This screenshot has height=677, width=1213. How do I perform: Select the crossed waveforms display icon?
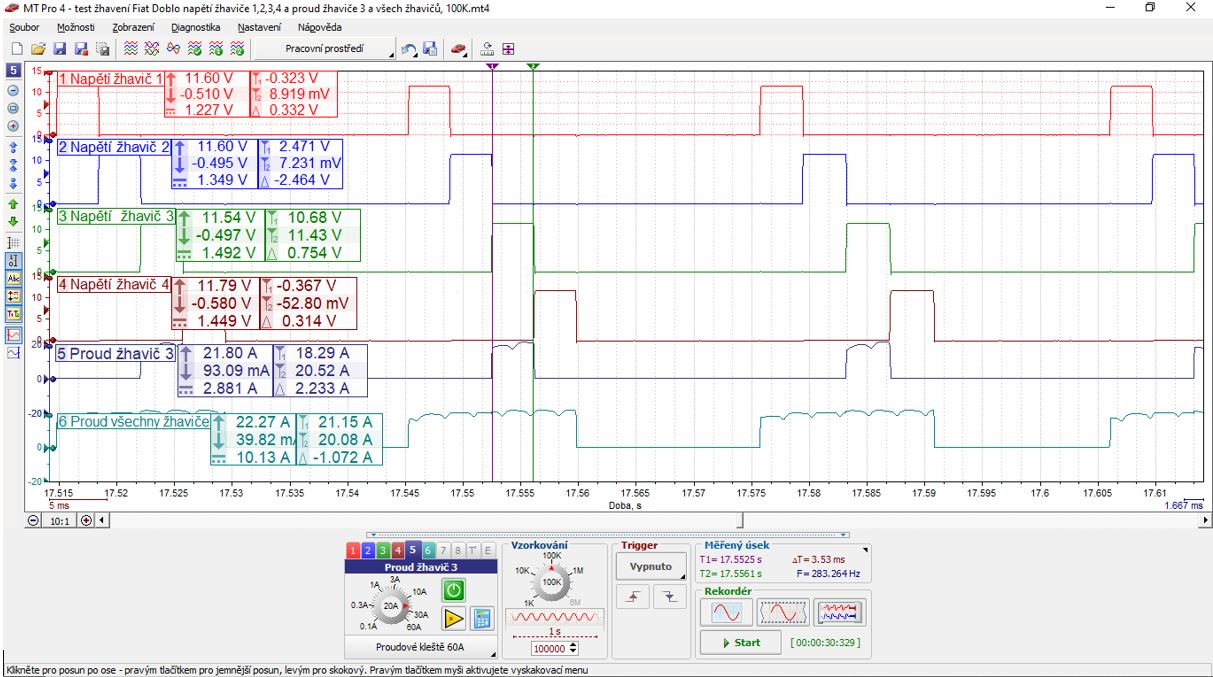(152, 49)
